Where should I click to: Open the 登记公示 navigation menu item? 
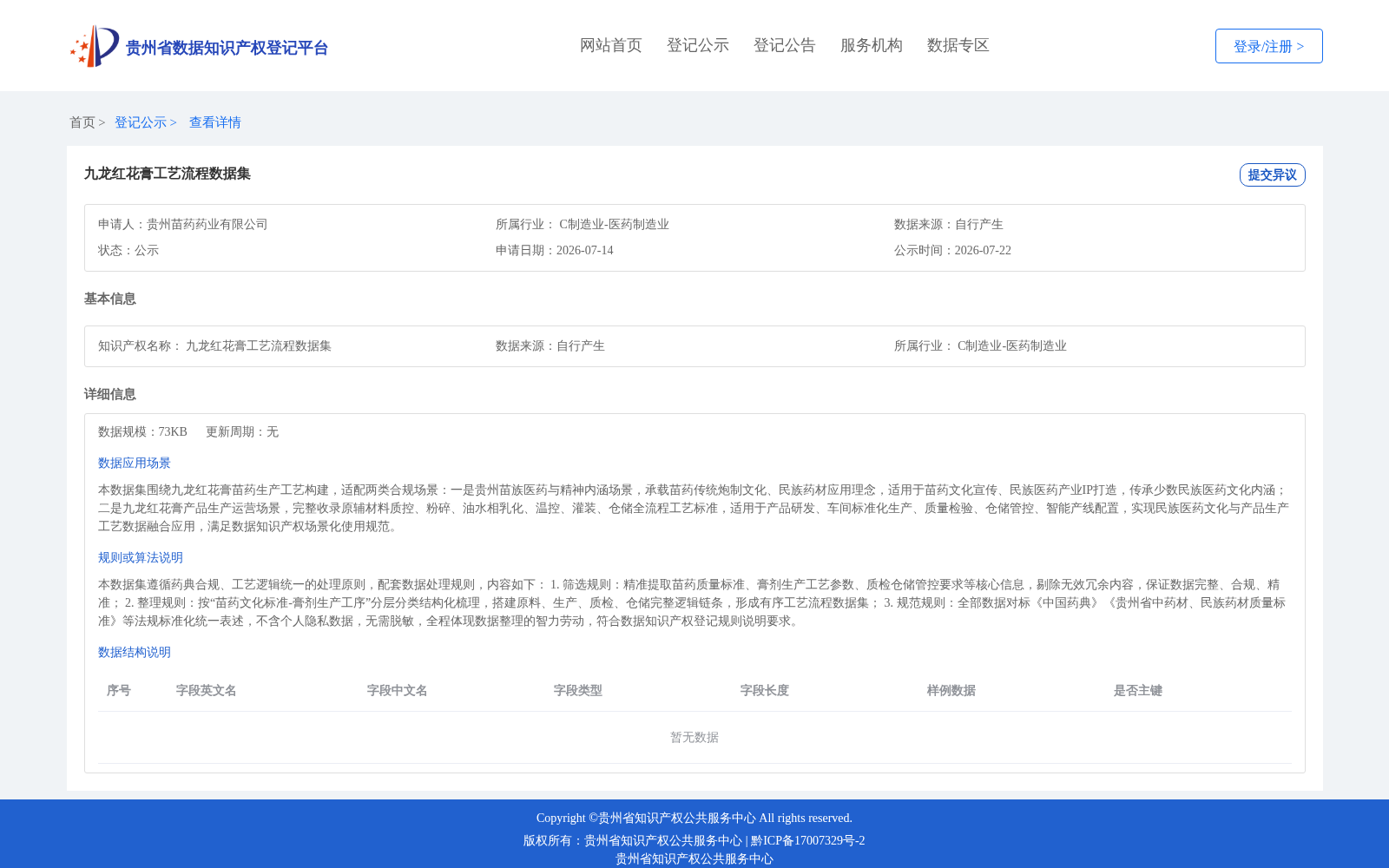698,45
